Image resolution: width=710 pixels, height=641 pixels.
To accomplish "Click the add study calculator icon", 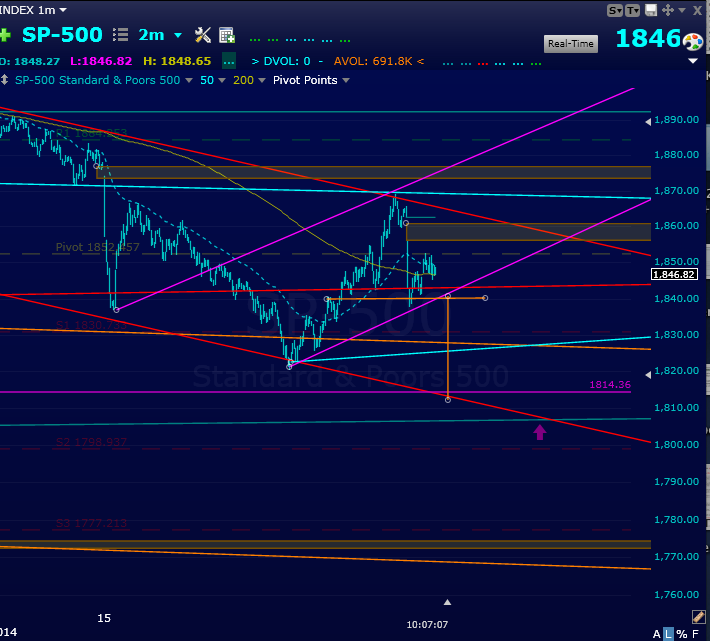I will pyautogui.click(x=227, y=35).
